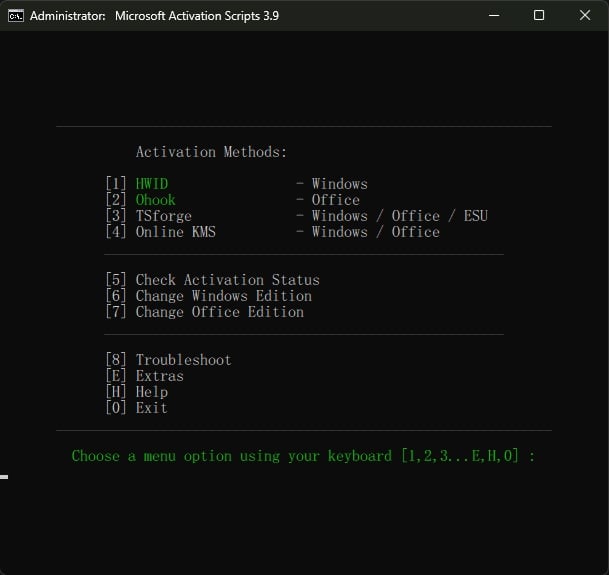This screenshot has height=575, width=609.
Task: Select the green HWID option
Action: point(152,184)
